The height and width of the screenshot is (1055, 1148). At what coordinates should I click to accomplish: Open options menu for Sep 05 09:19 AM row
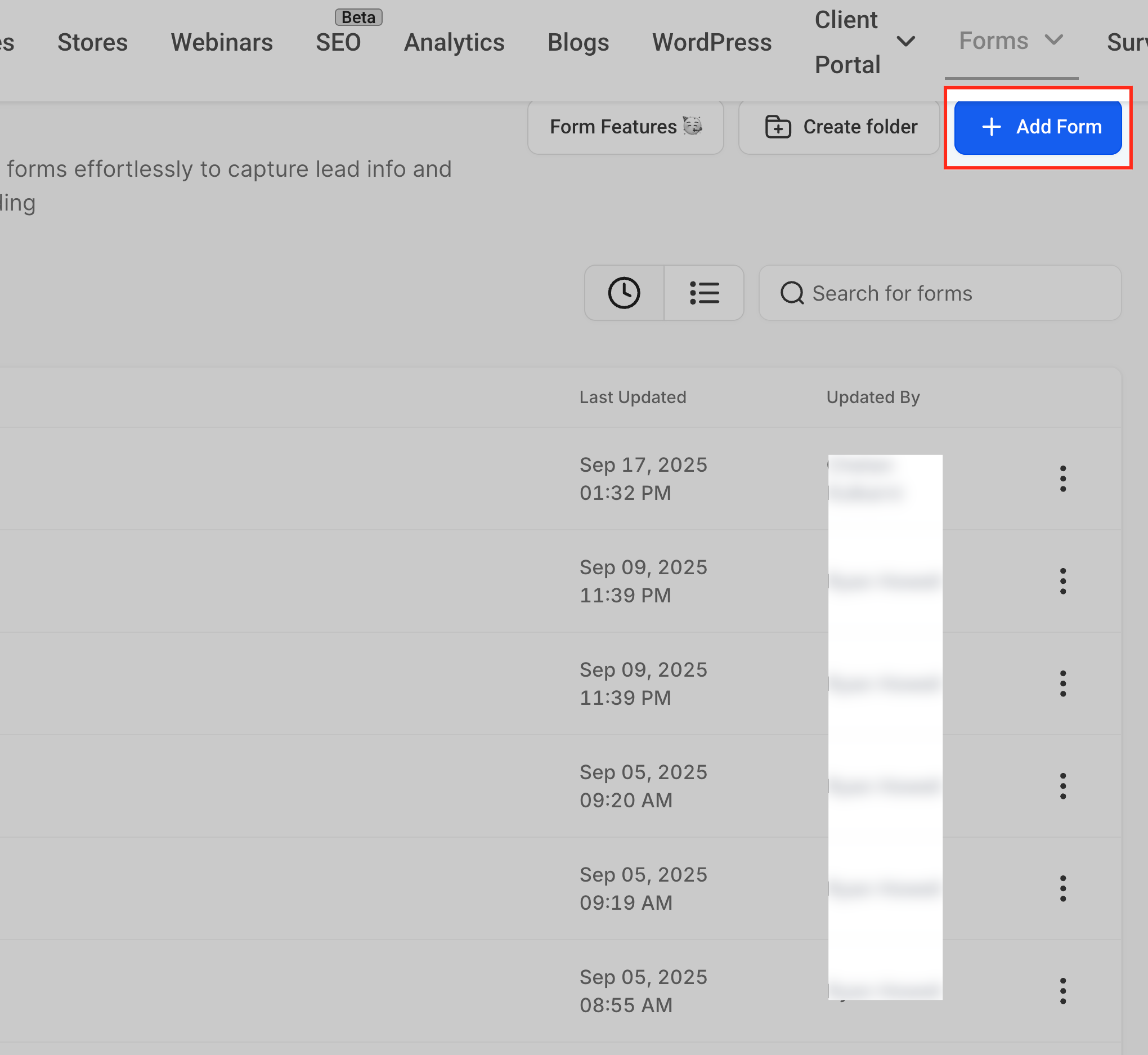[1062, 888]
